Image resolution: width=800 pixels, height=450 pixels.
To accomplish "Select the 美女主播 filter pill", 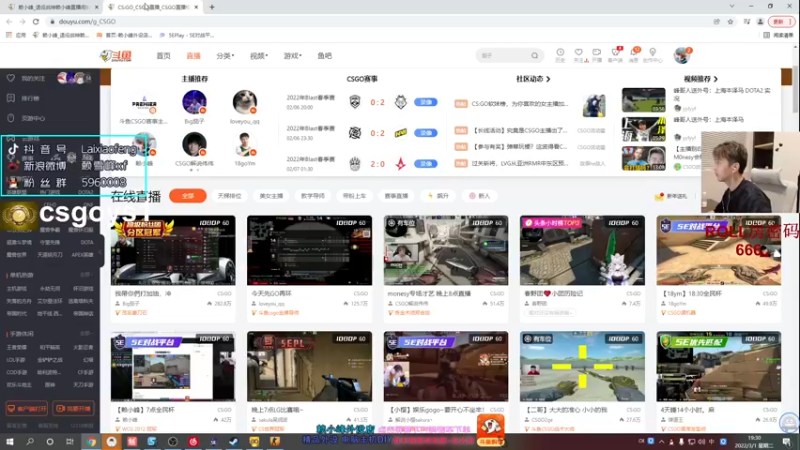I will pyautogui.click(x=271, y=196).
